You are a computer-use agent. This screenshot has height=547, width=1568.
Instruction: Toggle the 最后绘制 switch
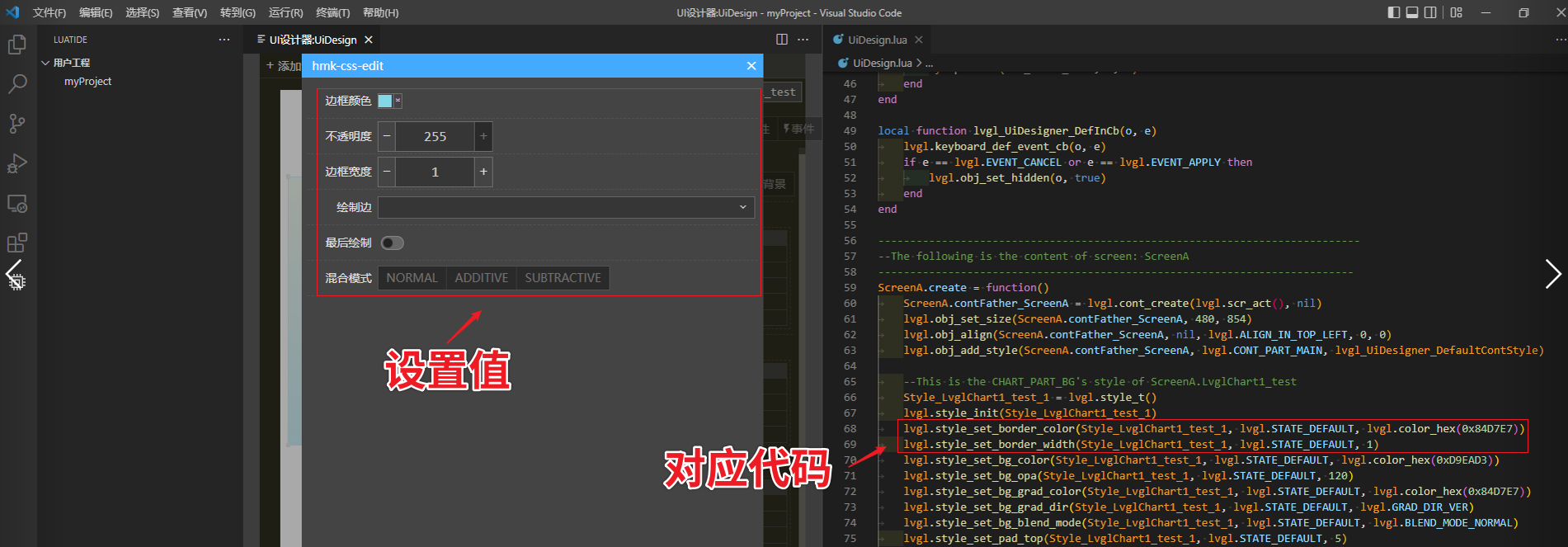[393, 243]
